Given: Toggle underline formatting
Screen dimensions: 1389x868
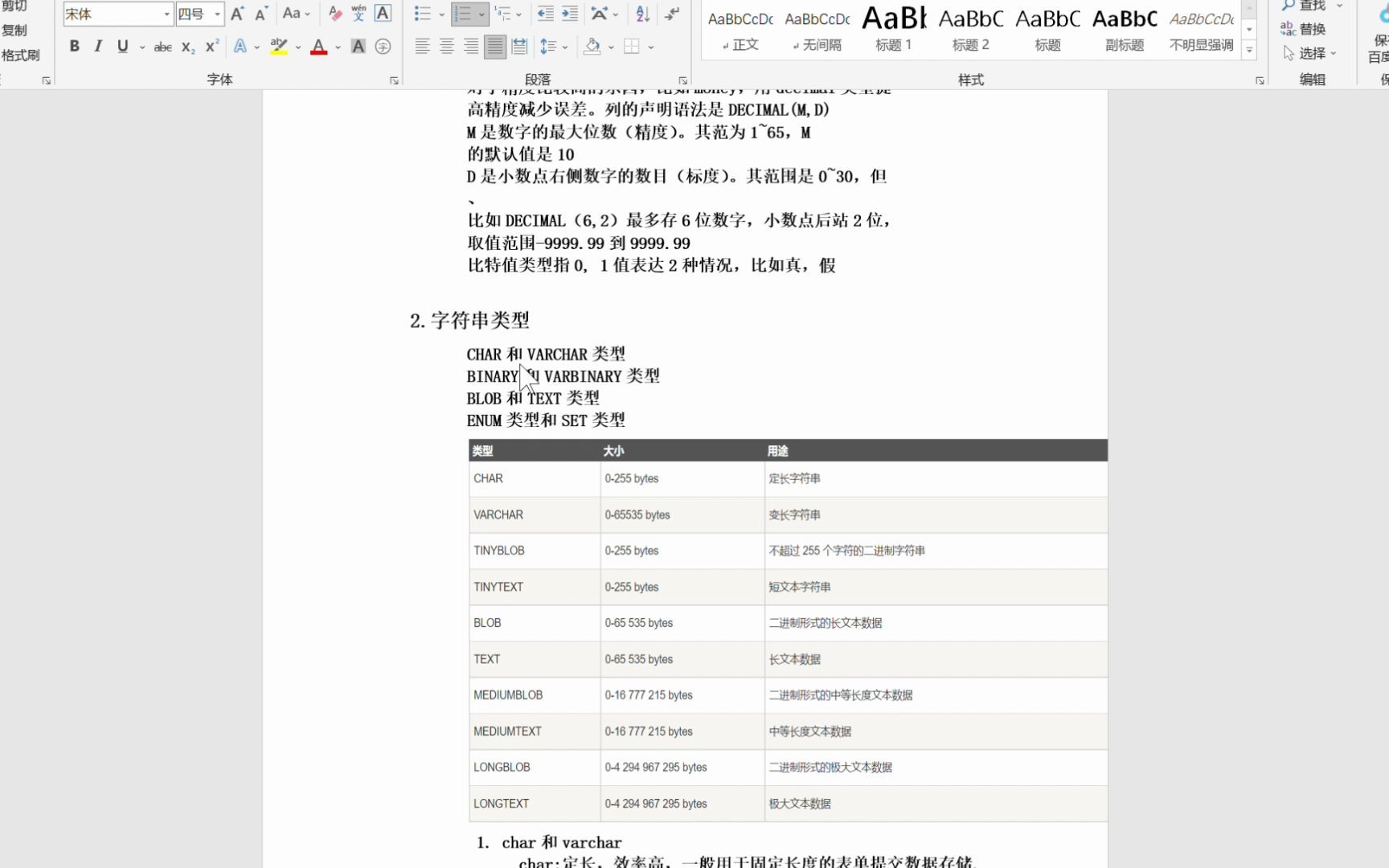Looking at the screenshot, I should point(122,47).
